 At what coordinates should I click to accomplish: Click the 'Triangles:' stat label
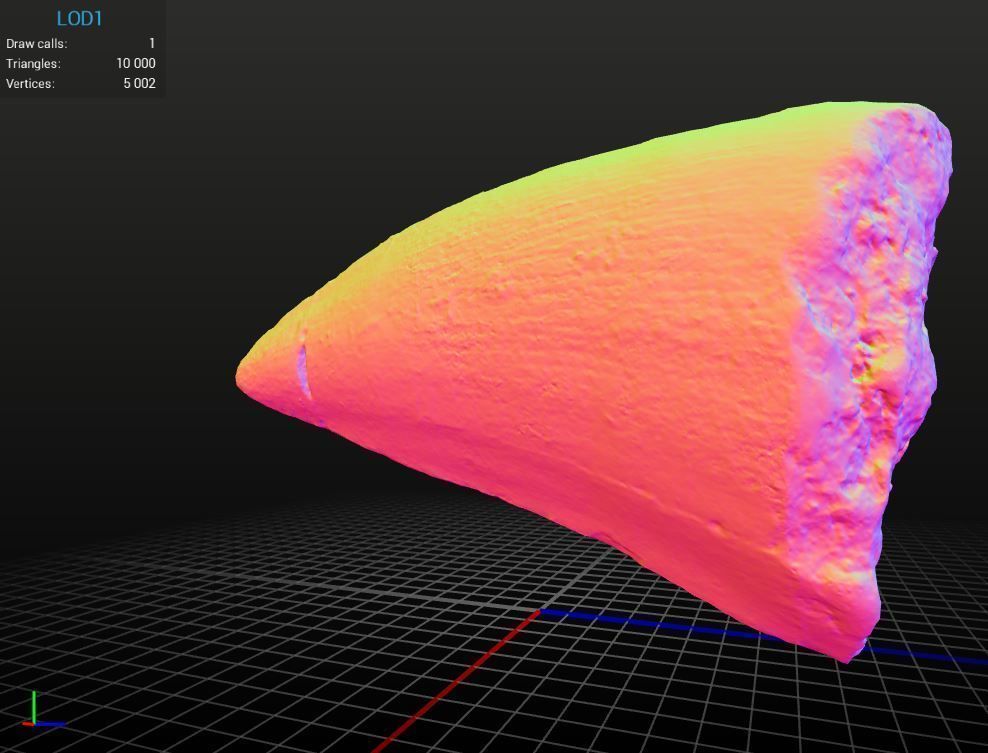[33, 64]
